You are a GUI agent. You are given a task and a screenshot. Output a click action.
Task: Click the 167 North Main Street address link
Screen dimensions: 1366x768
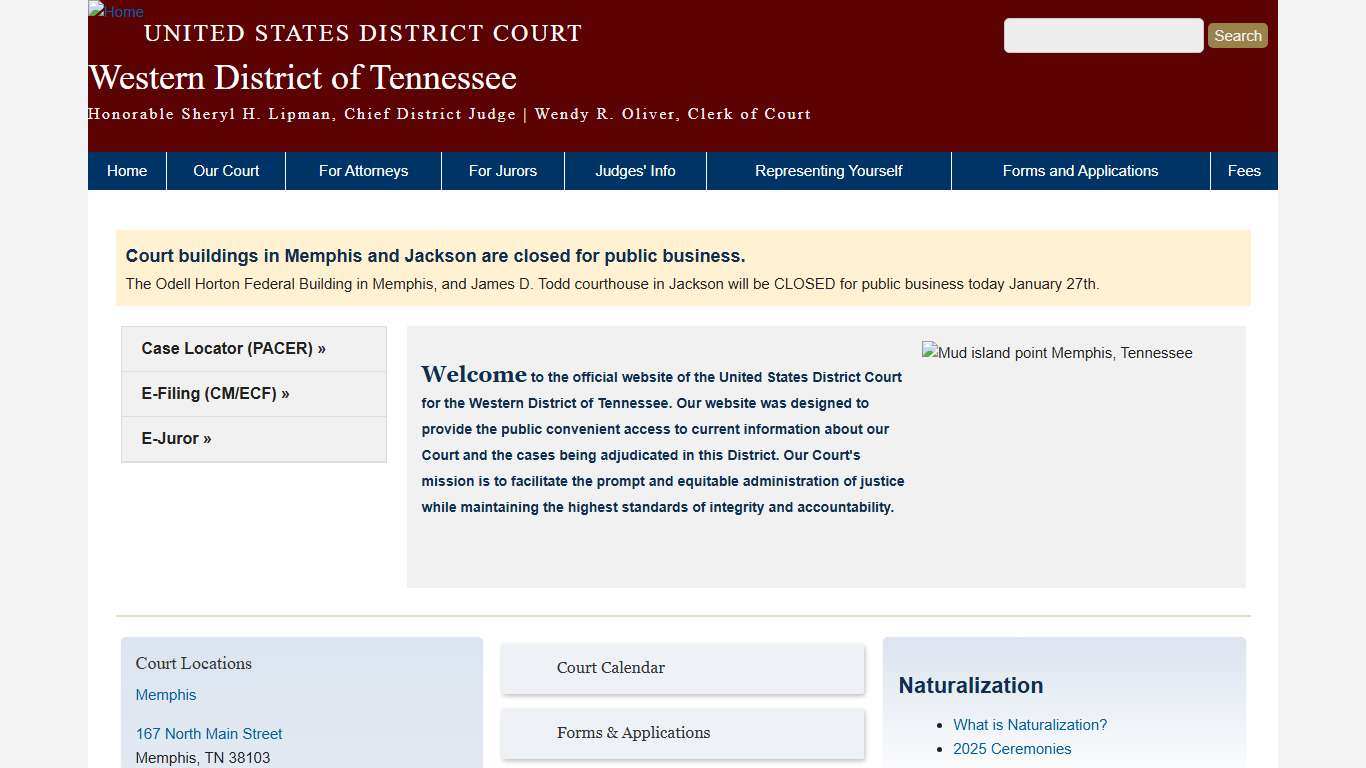(209, 733)
